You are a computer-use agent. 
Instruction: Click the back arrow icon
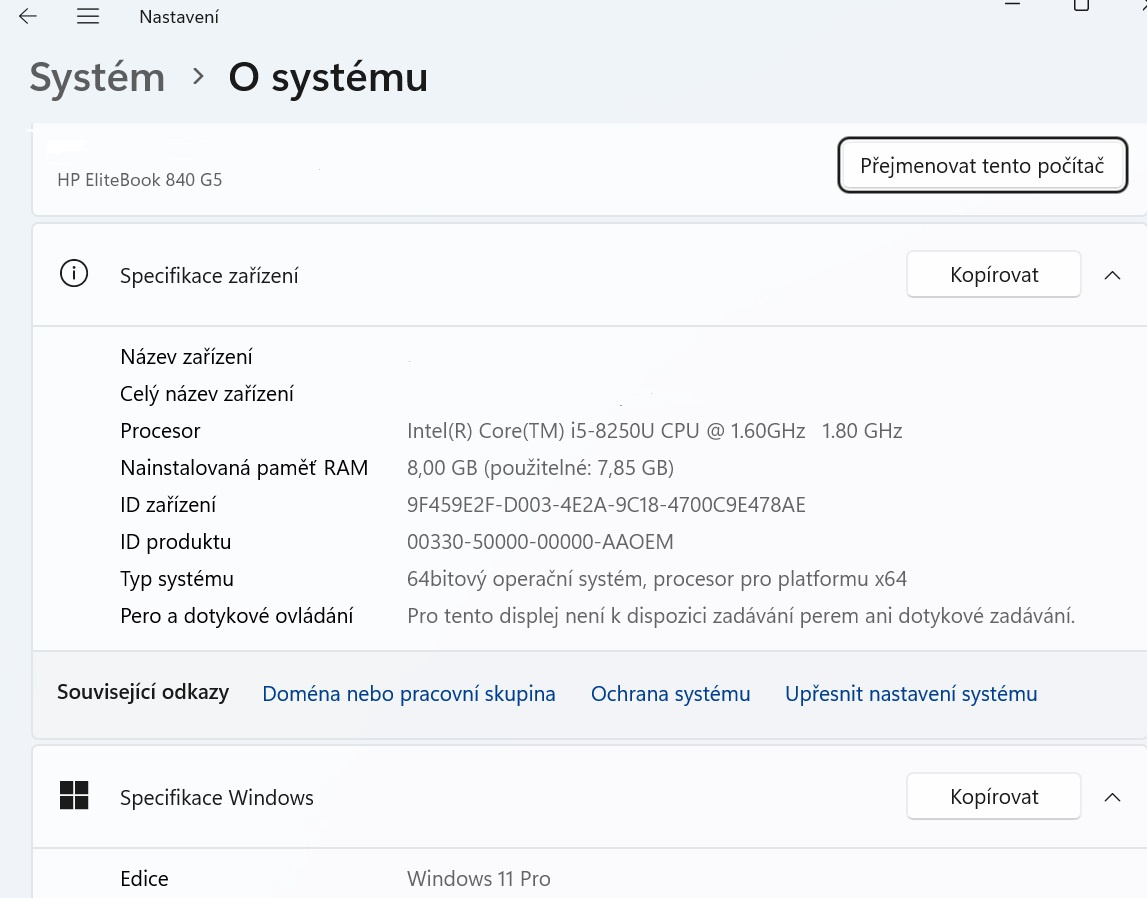pos(27,15)
